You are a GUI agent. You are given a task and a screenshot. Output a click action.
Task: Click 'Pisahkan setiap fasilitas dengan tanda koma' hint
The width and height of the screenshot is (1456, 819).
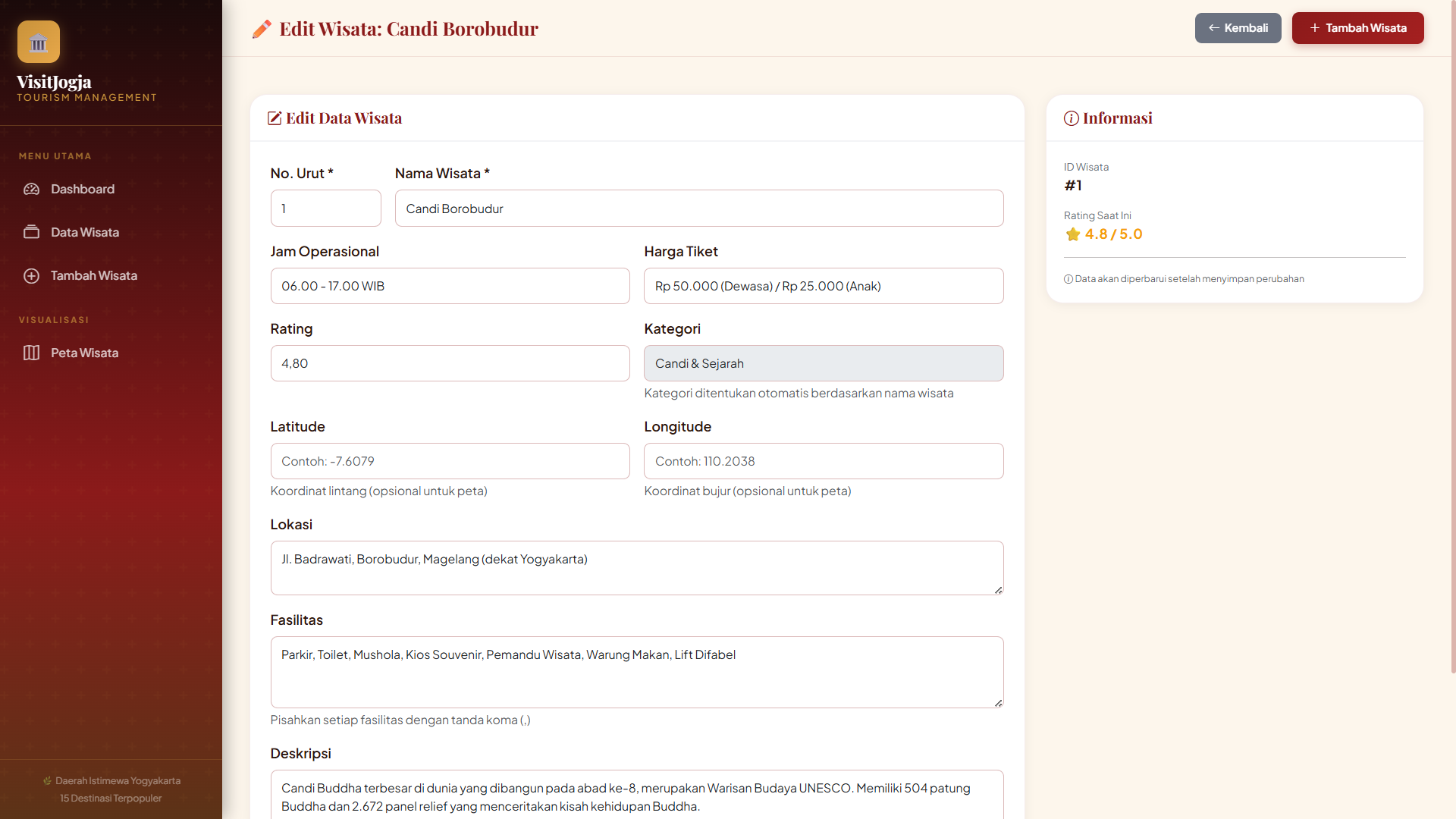coord(400,720)
